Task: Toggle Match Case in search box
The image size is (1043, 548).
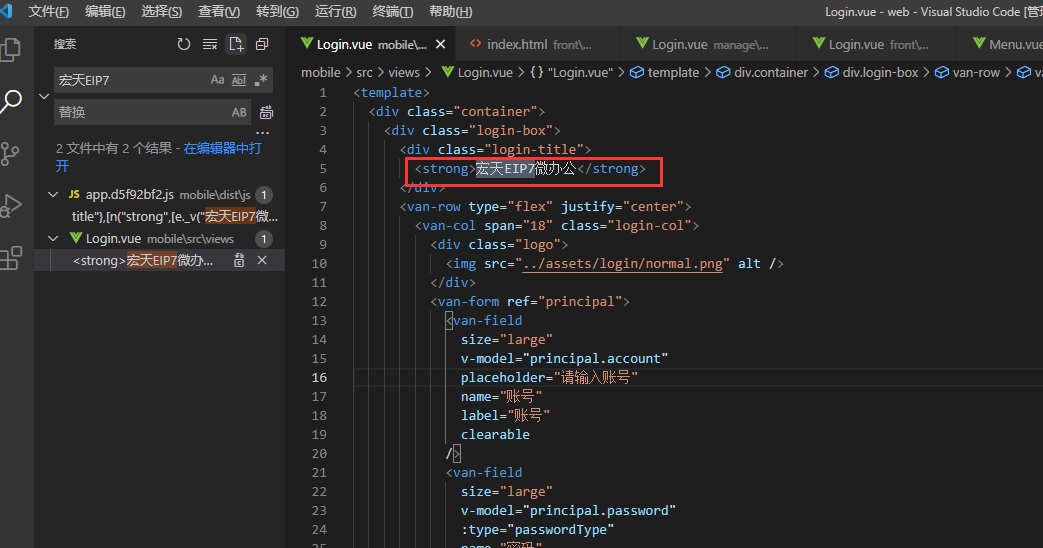Action: tap(217, 80)
